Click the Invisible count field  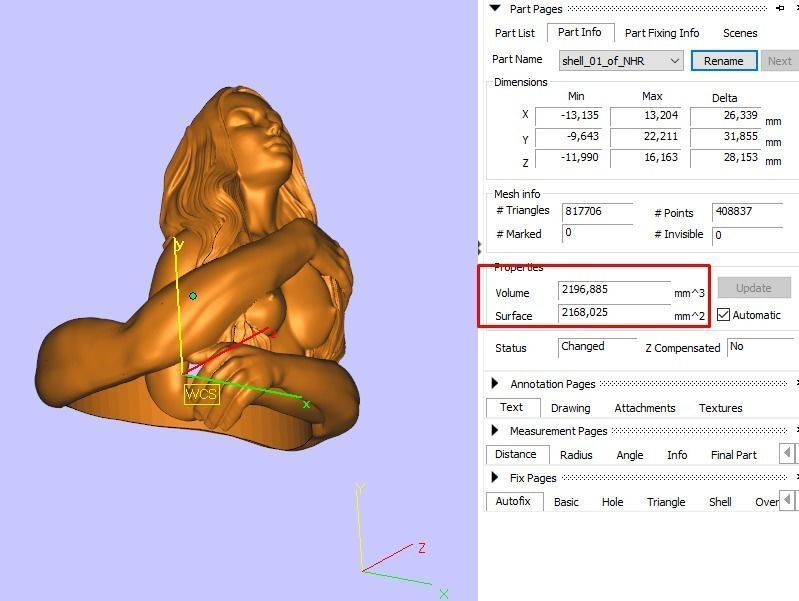pos(748,235)
